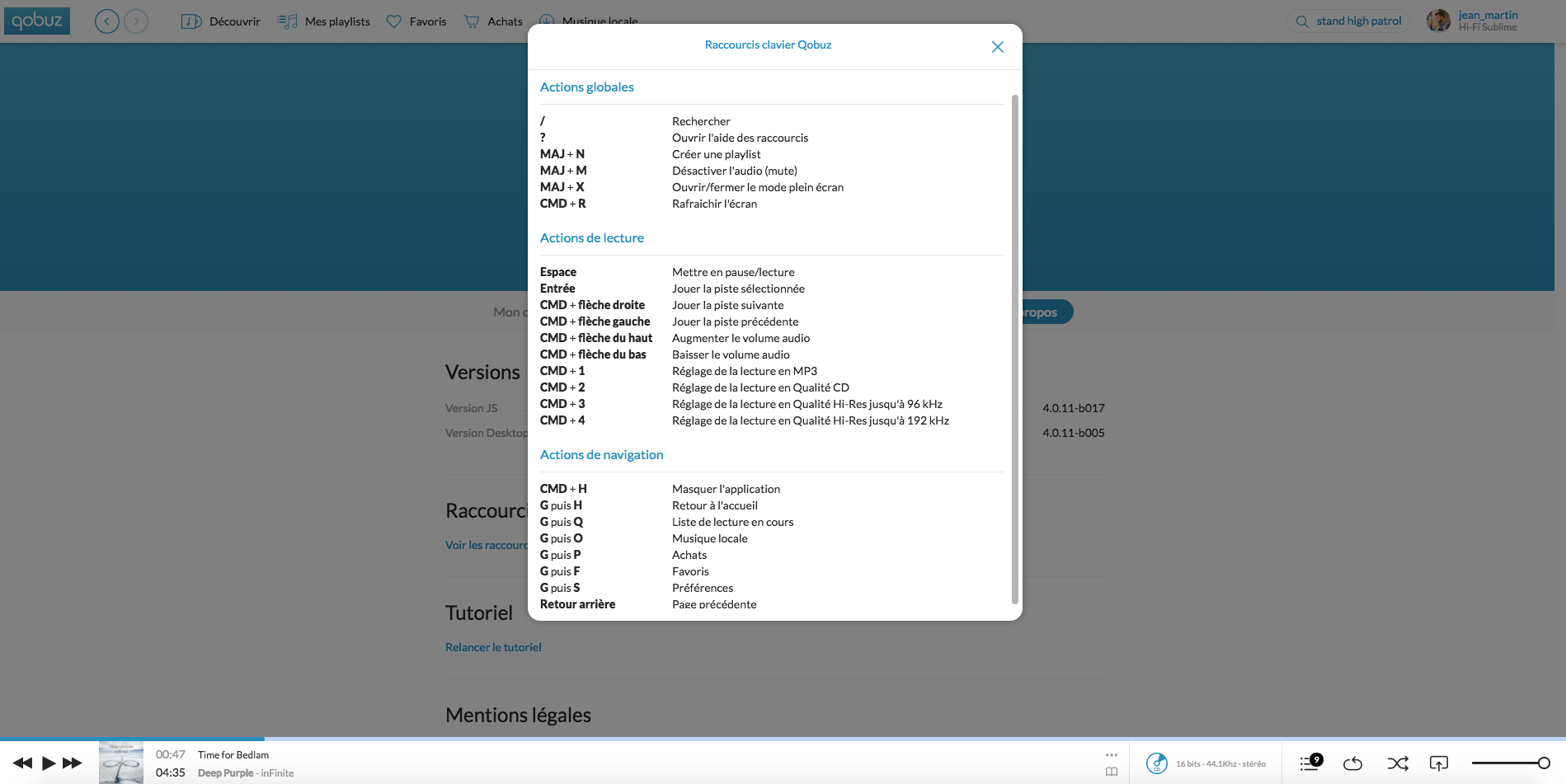Click the playback progress bar
1566x784 pixels.
click(783, 739)
